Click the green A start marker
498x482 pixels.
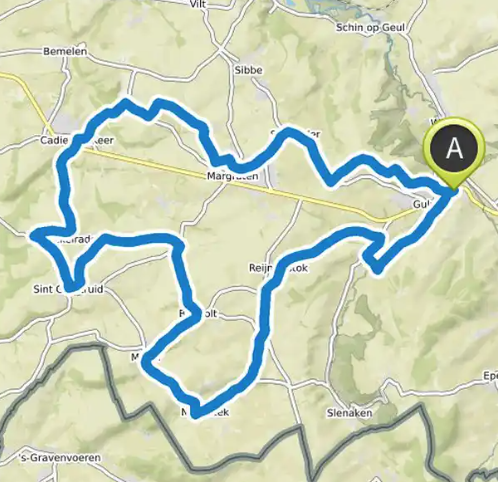click(x=454, y=153)
